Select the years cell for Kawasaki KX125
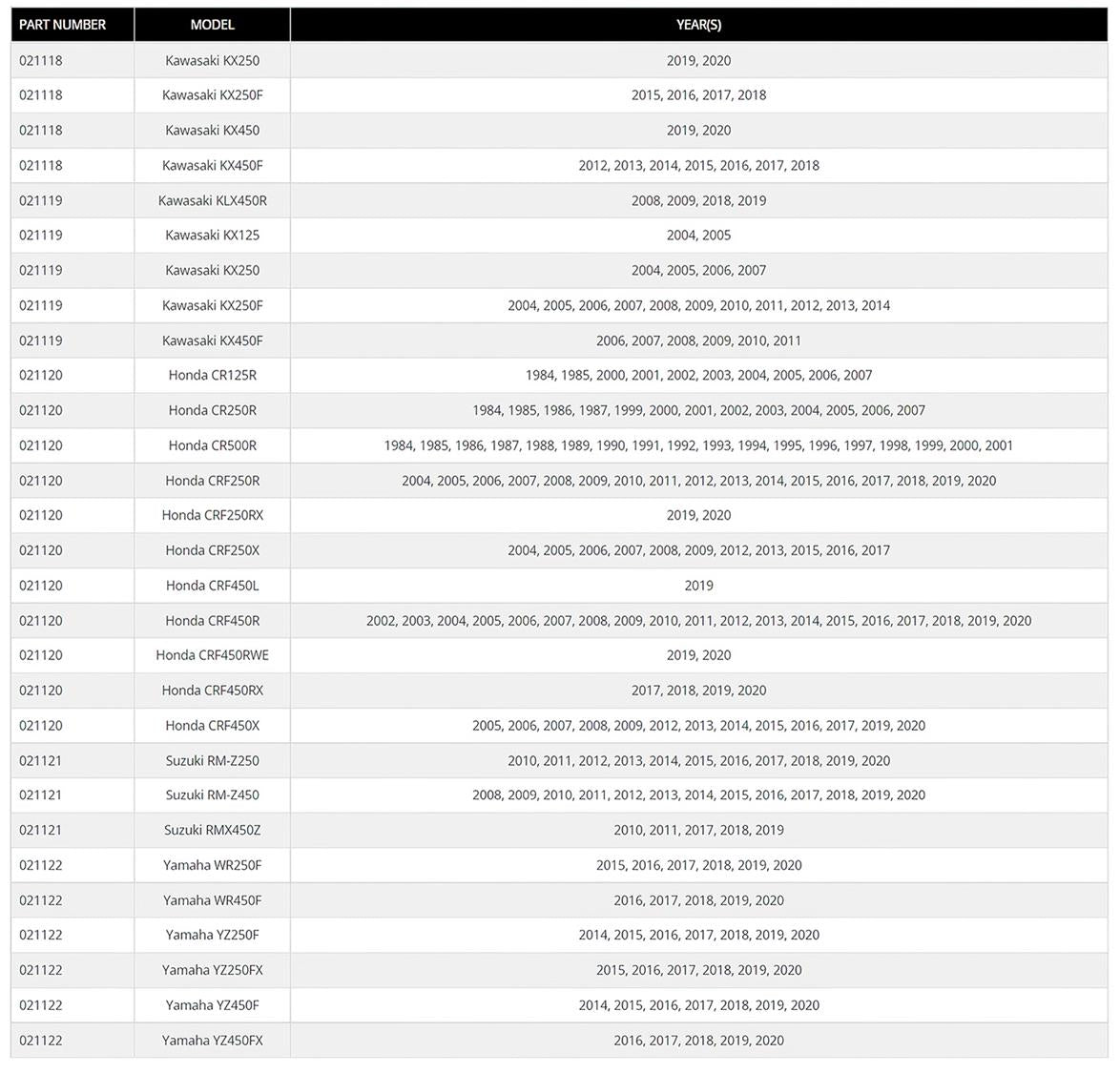Image resolution: width=1120 pixels, height=1073 pixels. coord(698,236)
